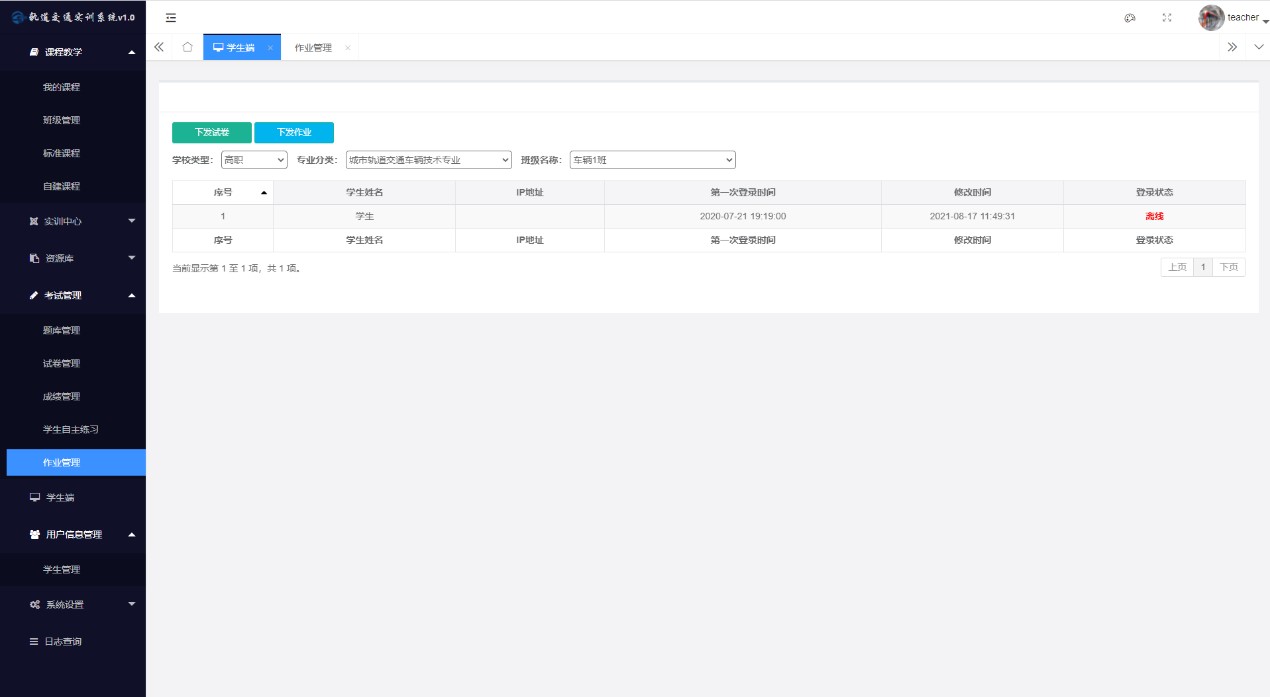Toggle the sidebar collapse hamburger icon
The height and width of the screenshot is (697, 1270).
(171, 18)
